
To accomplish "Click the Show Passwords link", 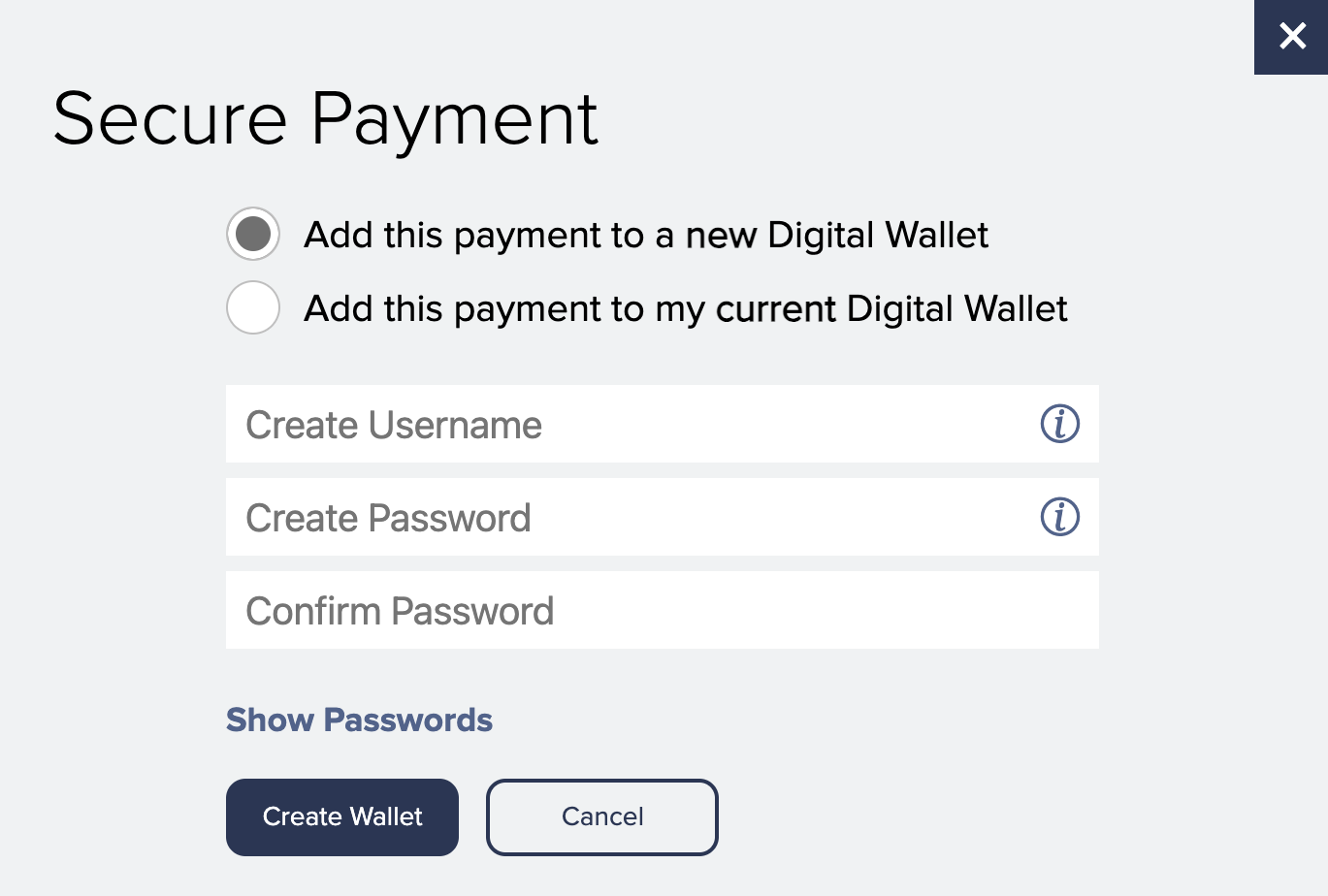I will coord(359,720).
